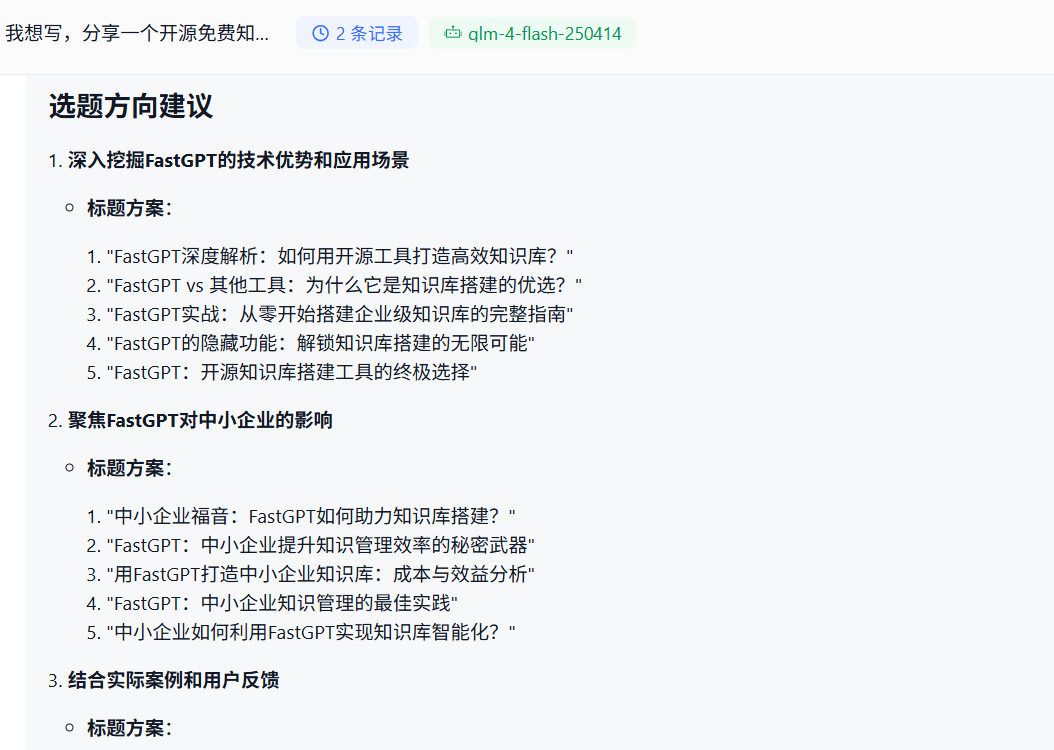
Task: Click the clock icon in the records badge
Action: pyautogui.click(x=321, y=33)
